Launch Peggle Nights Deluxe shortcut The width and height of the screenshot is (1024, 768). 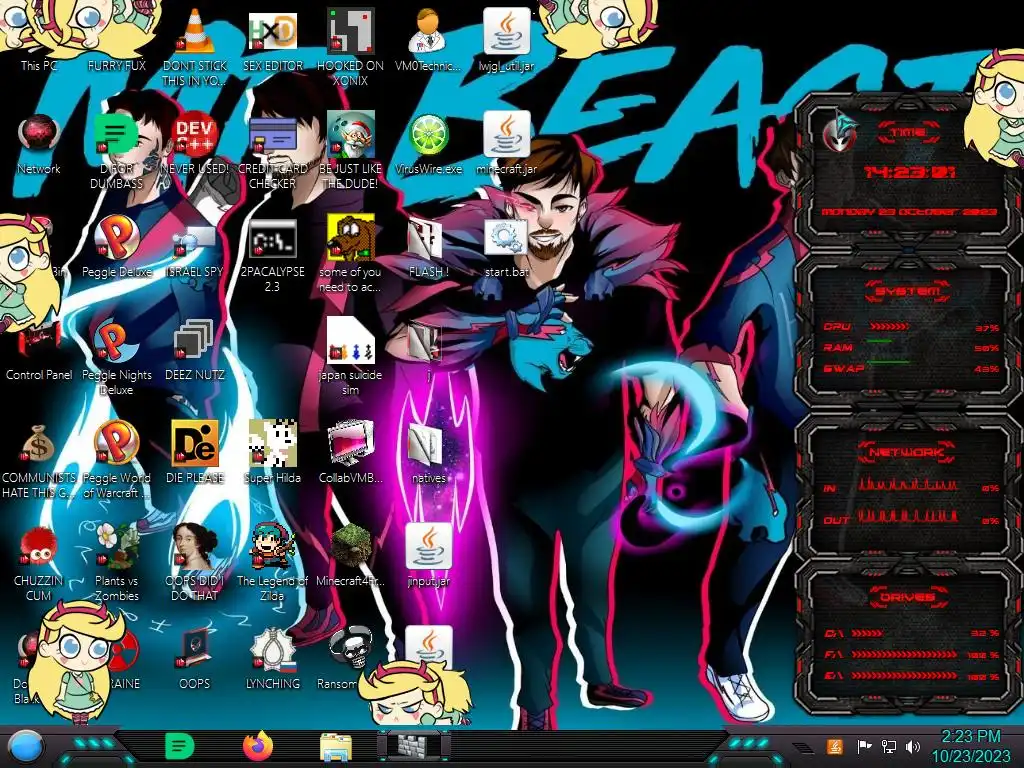click(117, 358)
